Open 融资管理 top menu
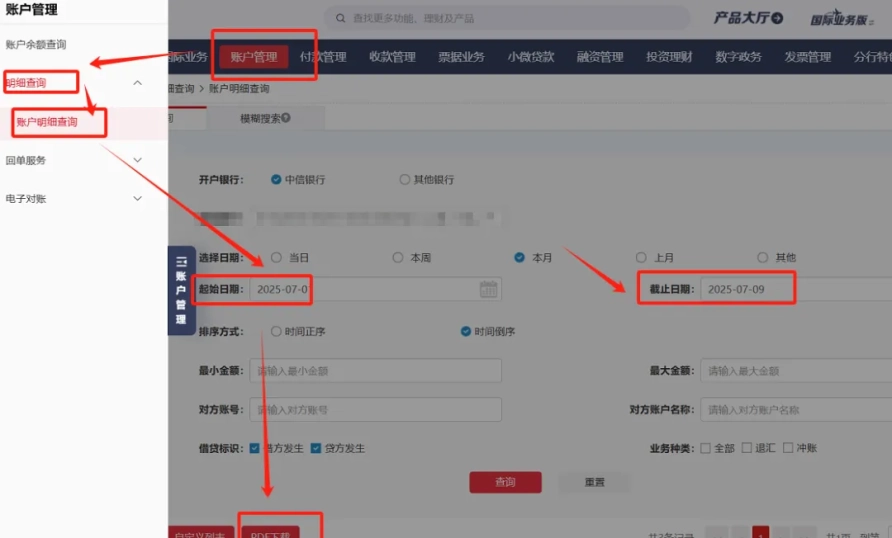 (x=600, y=57)
